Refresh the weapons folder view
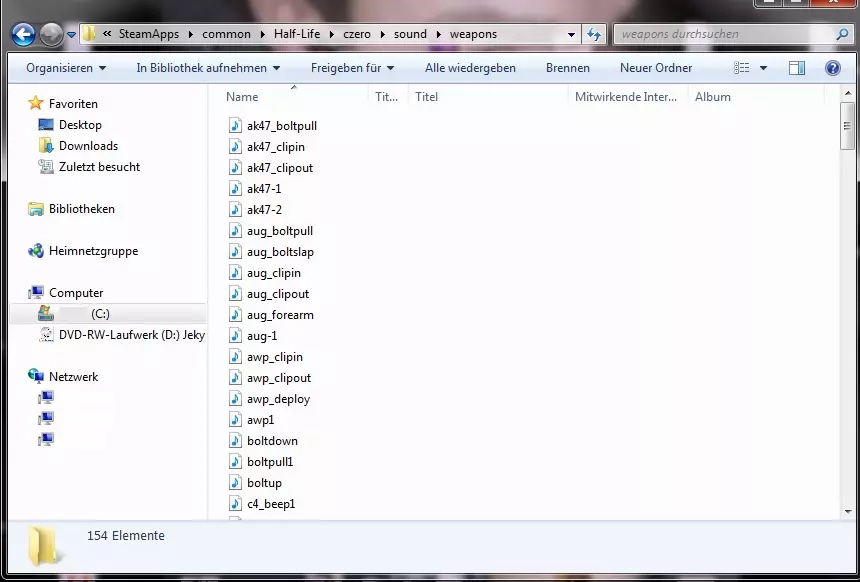 [x=594, y=34]
